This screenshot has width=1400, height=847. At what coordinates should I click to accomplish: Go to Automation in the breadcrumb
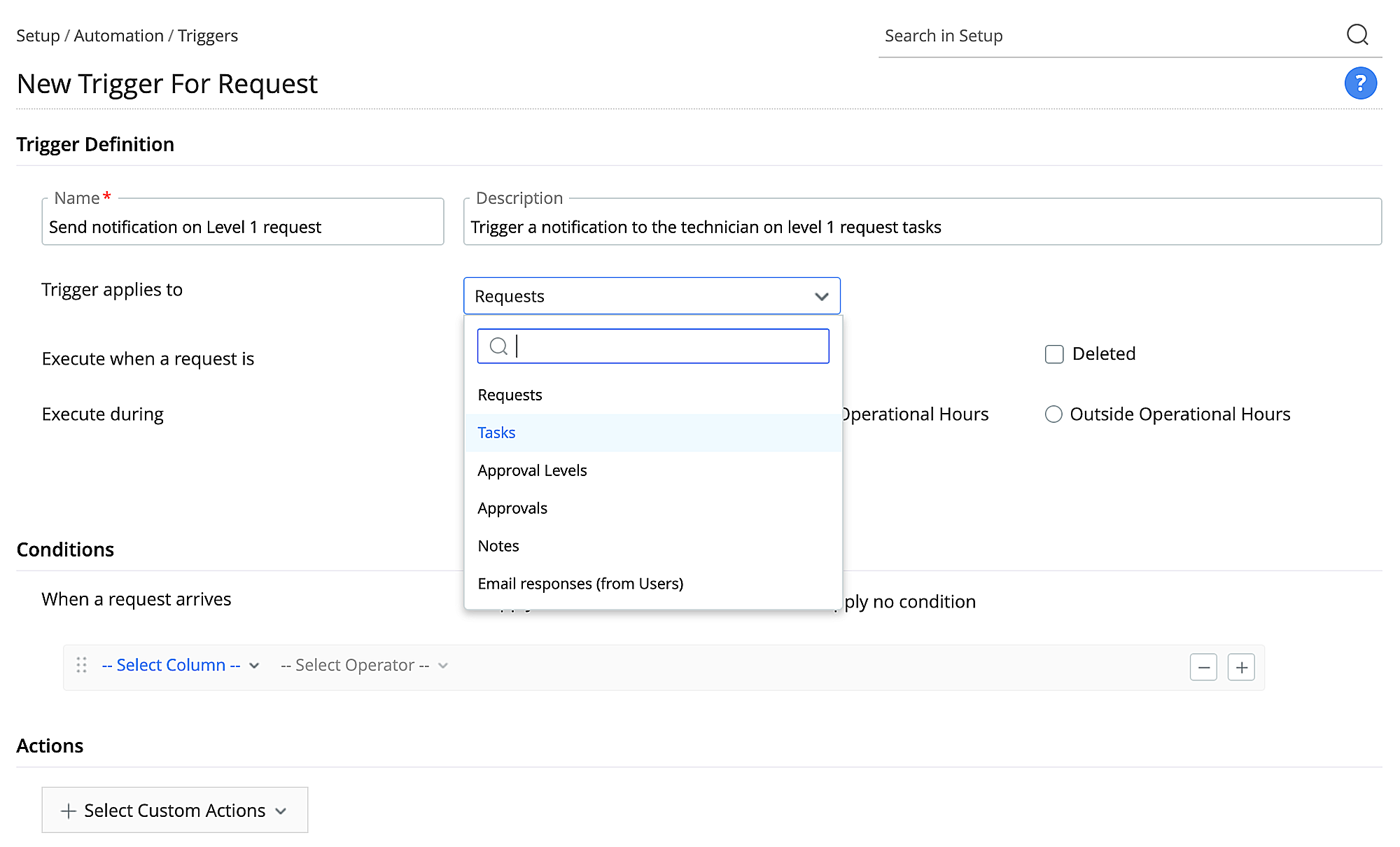point(118,36)
